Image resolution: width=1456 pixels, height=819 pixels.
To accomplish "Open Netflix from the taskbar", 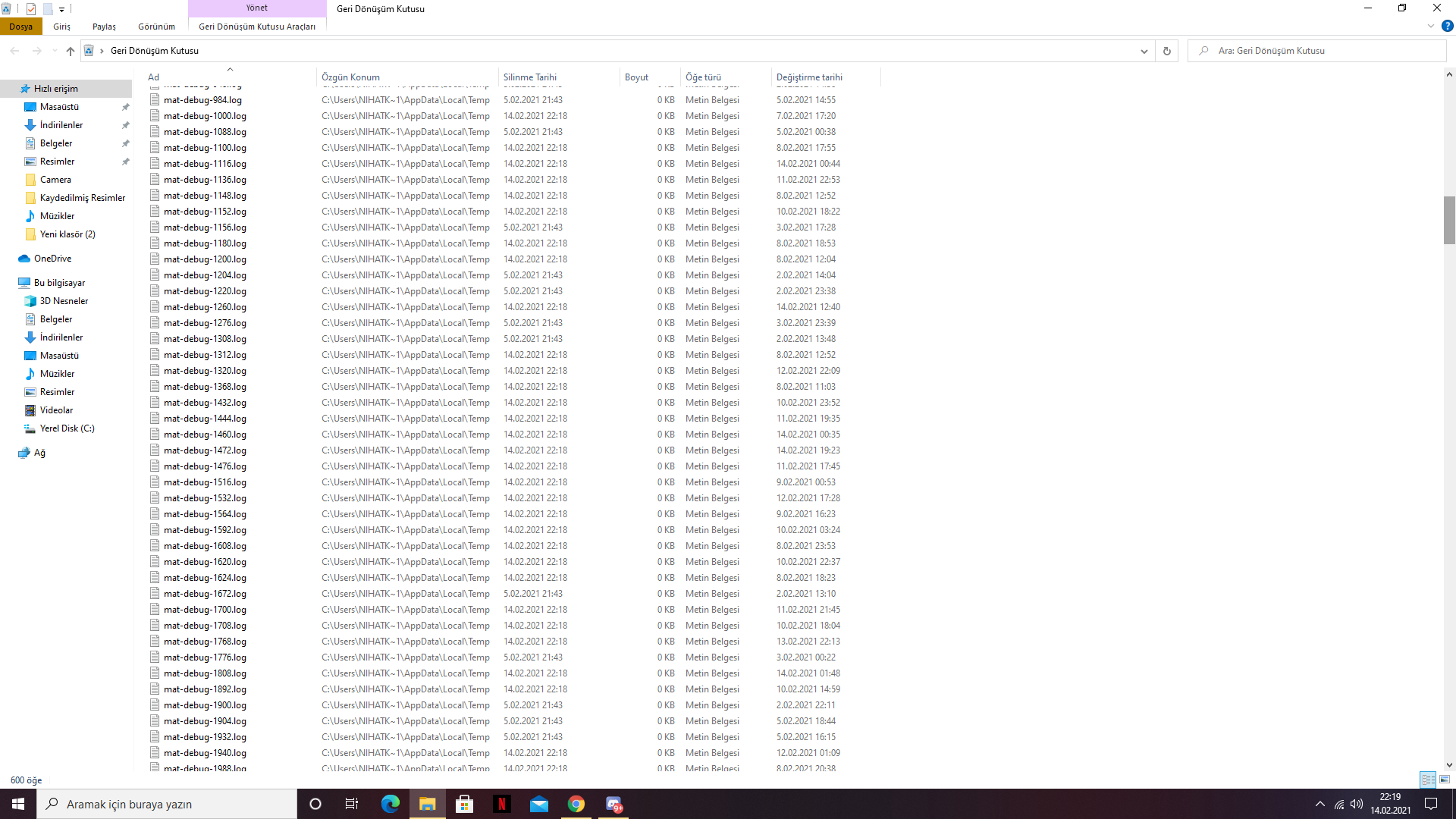I will tap(501, 804).
